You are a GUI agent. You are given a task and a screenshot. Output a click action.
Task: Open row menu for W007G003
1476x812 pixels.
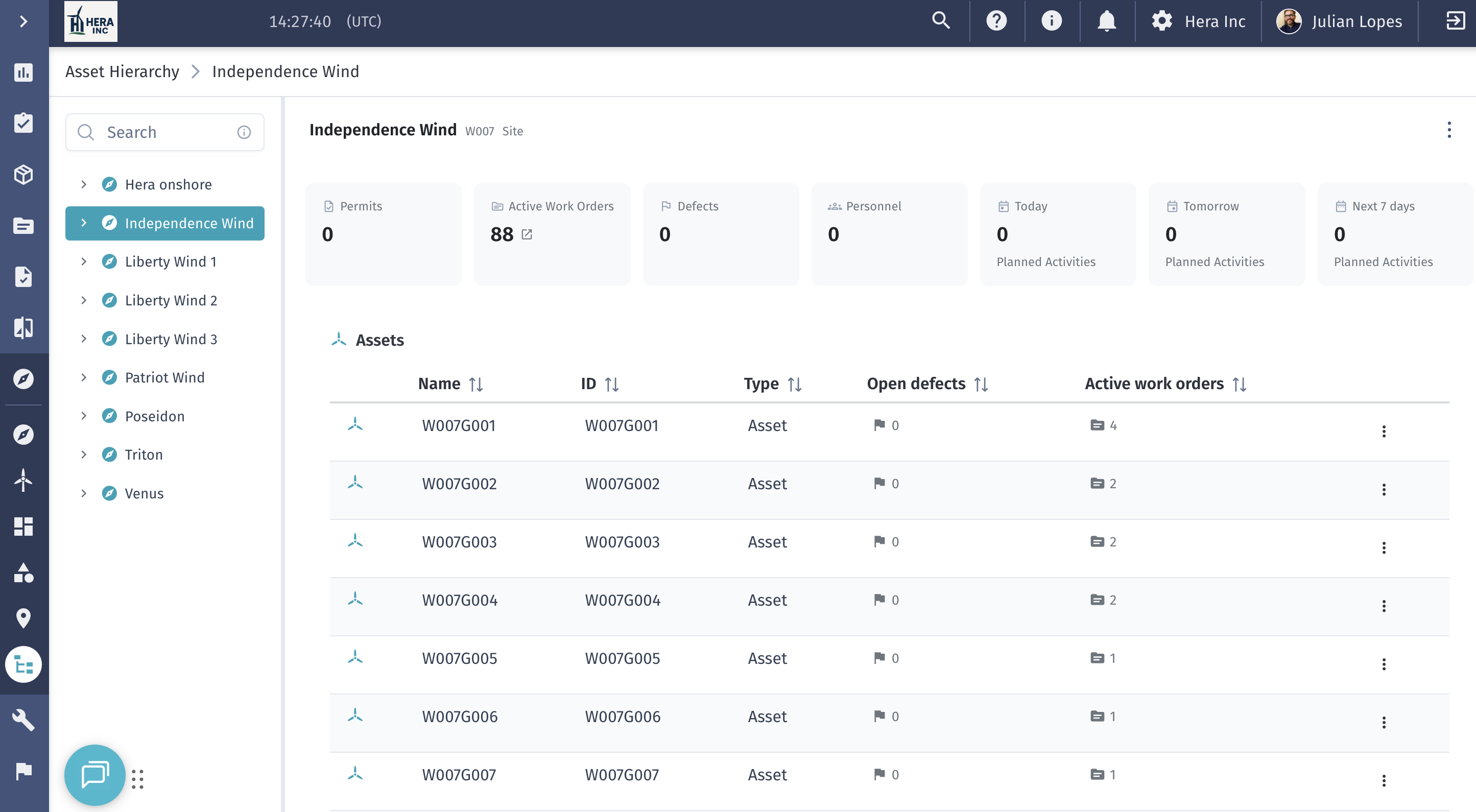[x=1384, y=548]
